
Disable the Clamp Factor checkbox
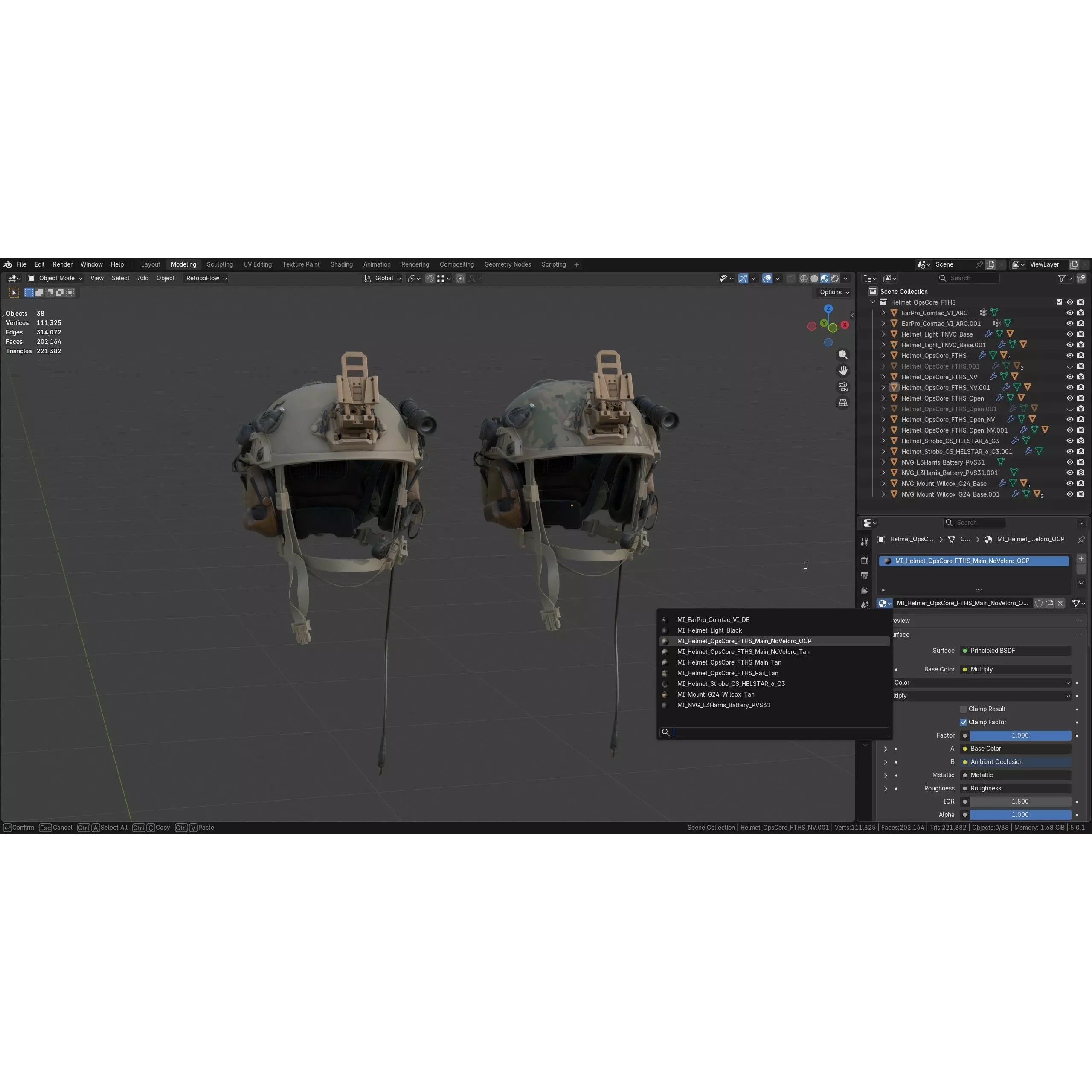coord(963,722)
